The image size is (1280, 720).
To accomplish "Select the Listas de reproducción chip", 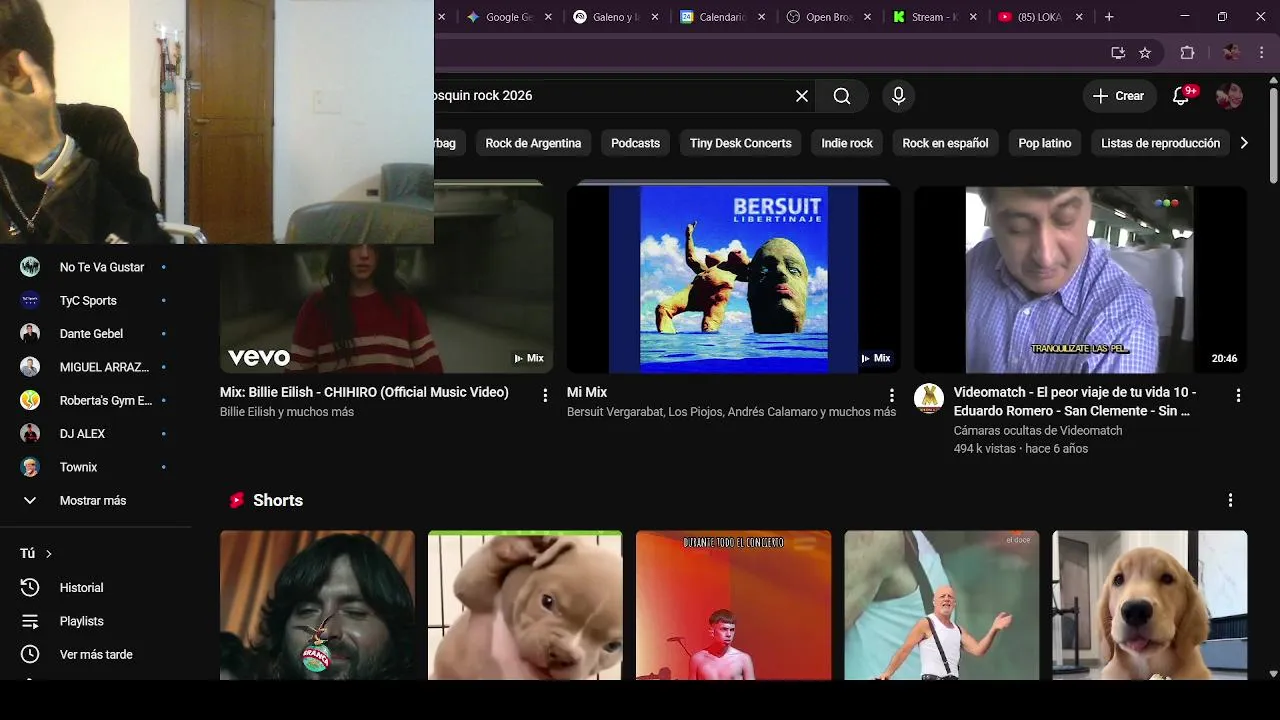I will [x=1160, y=143].
